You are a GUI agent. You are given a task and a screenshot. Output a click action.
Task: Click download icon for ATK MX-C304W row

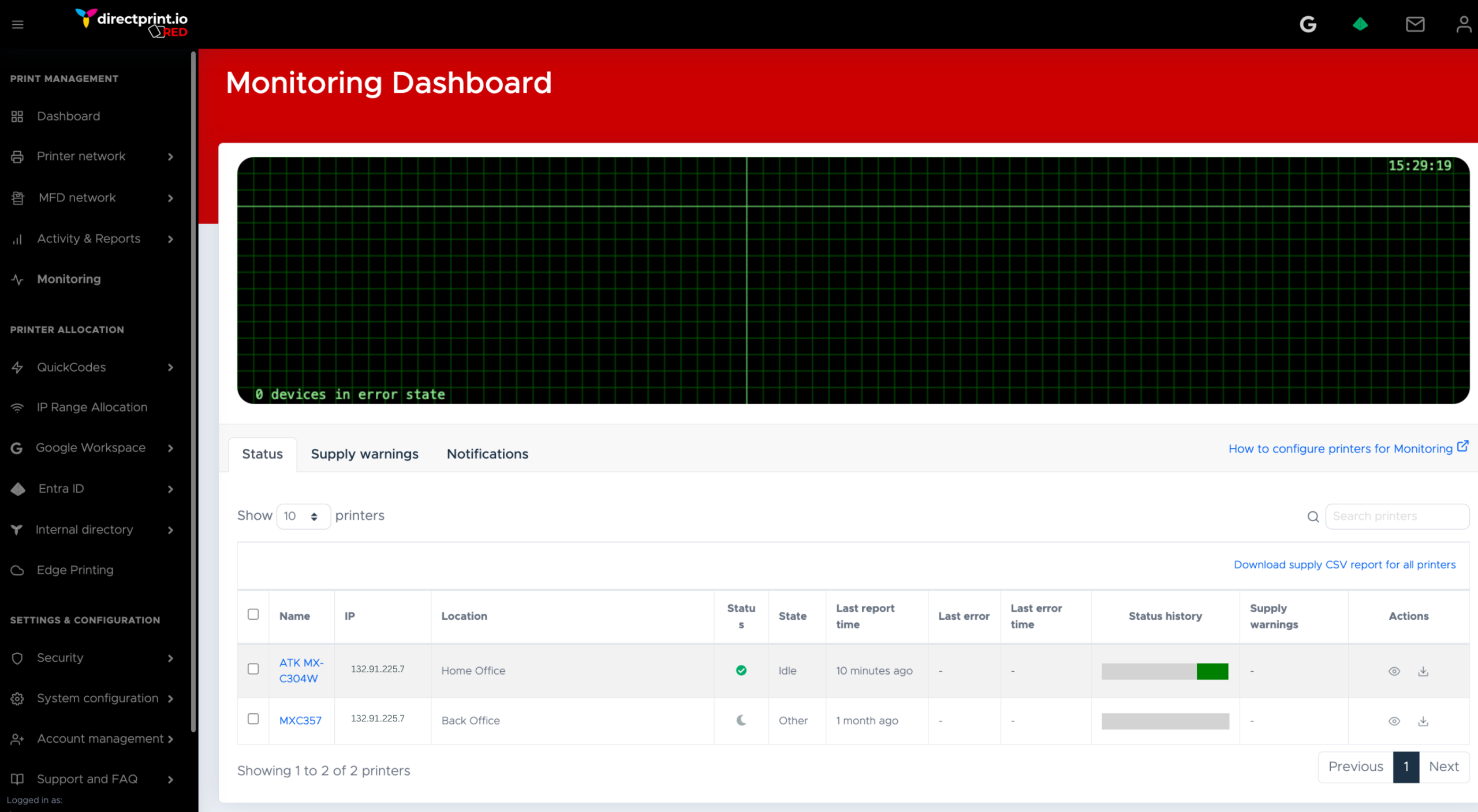coord(1423,671)
